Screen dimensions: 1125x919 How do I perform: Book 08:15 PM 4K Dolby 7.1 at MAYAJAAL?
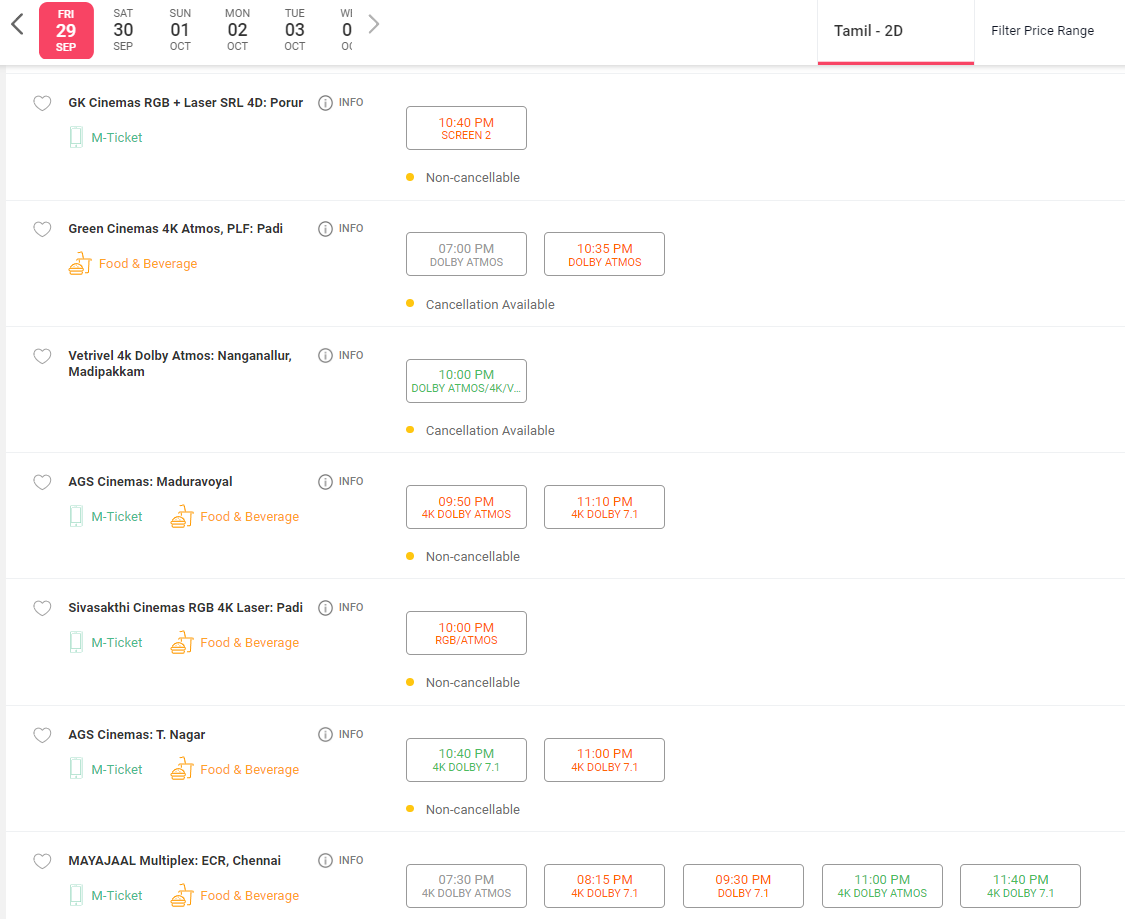605,886
